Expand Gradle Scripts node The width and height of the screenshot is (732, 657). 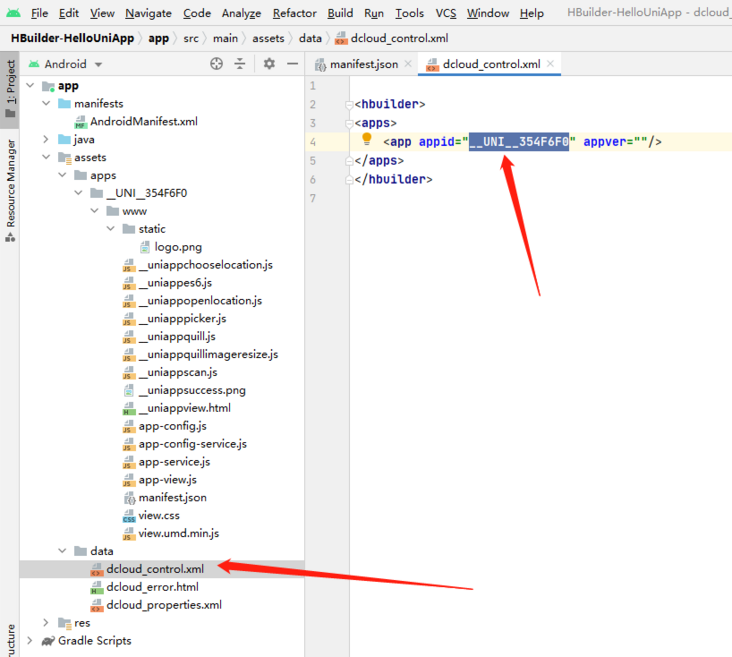click(x=30, y=640)
